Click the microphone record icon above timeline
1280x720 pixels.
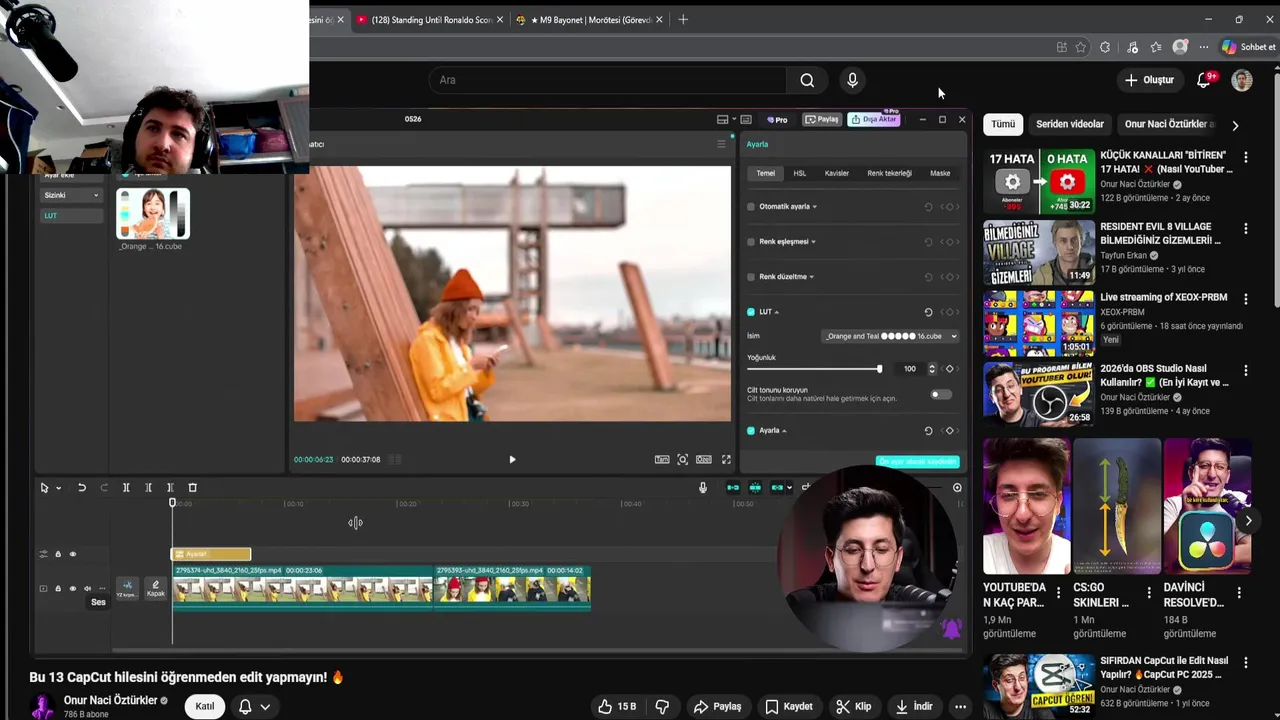click(703, 488)
